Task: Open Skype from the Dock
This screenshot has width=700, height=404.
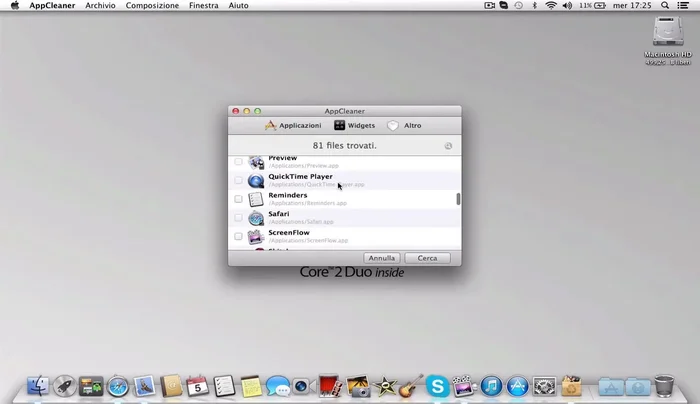Action: pyautogui.click(x=438, y=386)
